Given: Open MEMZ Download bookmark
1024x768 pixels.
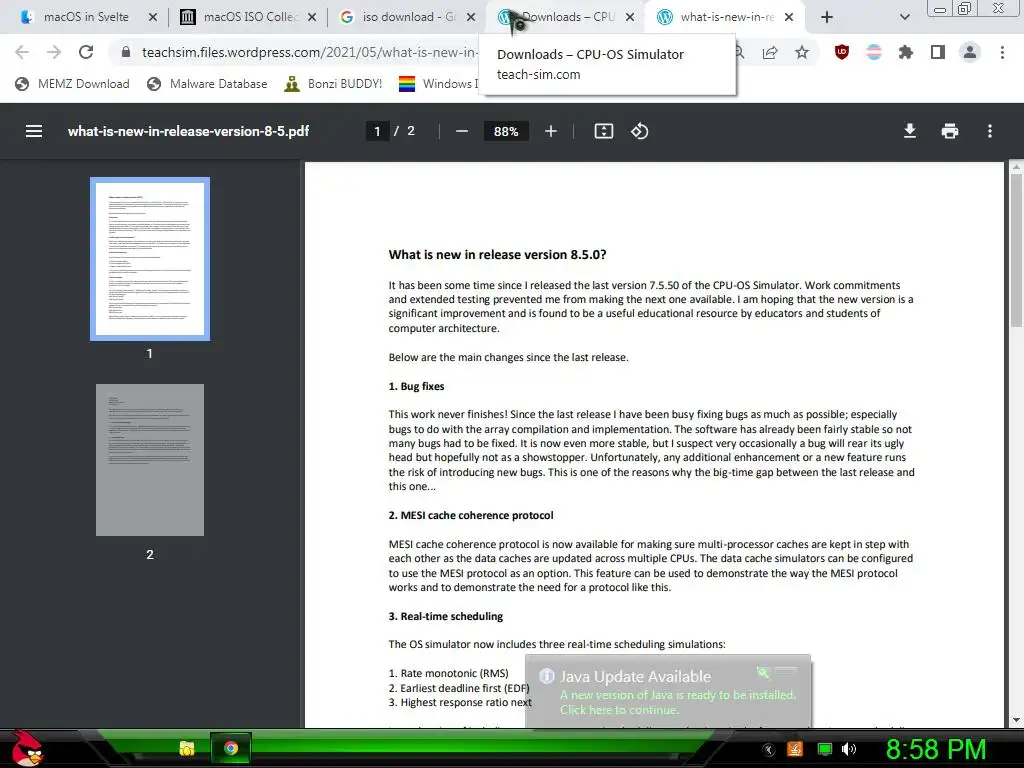Looking at the screenshot, I should [x=72, y=84].
